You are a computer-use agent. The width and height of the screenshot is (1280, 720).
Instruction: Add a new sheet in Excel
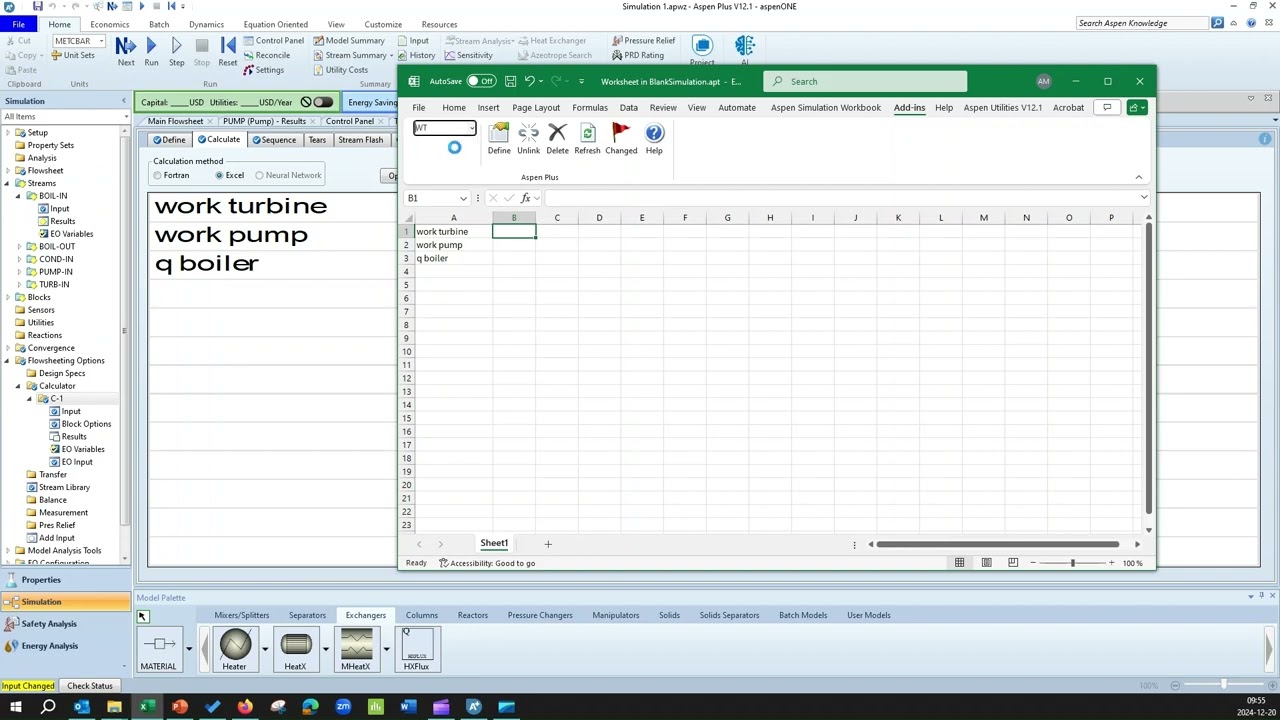(548, 544)
